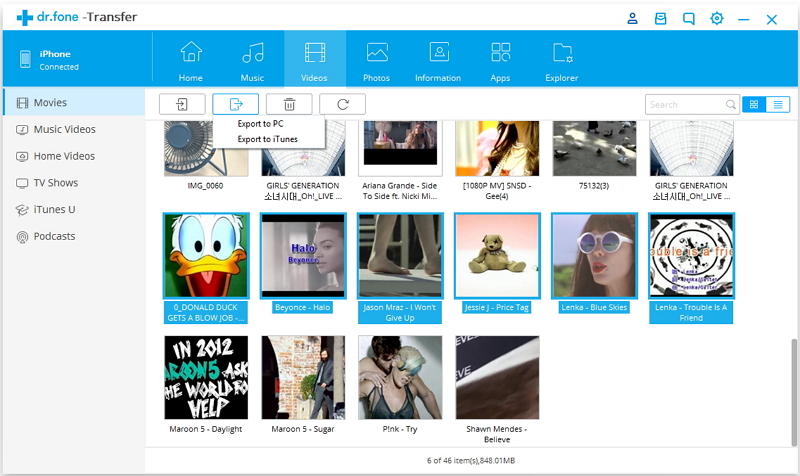Click the refresh icon

[342, 104]
